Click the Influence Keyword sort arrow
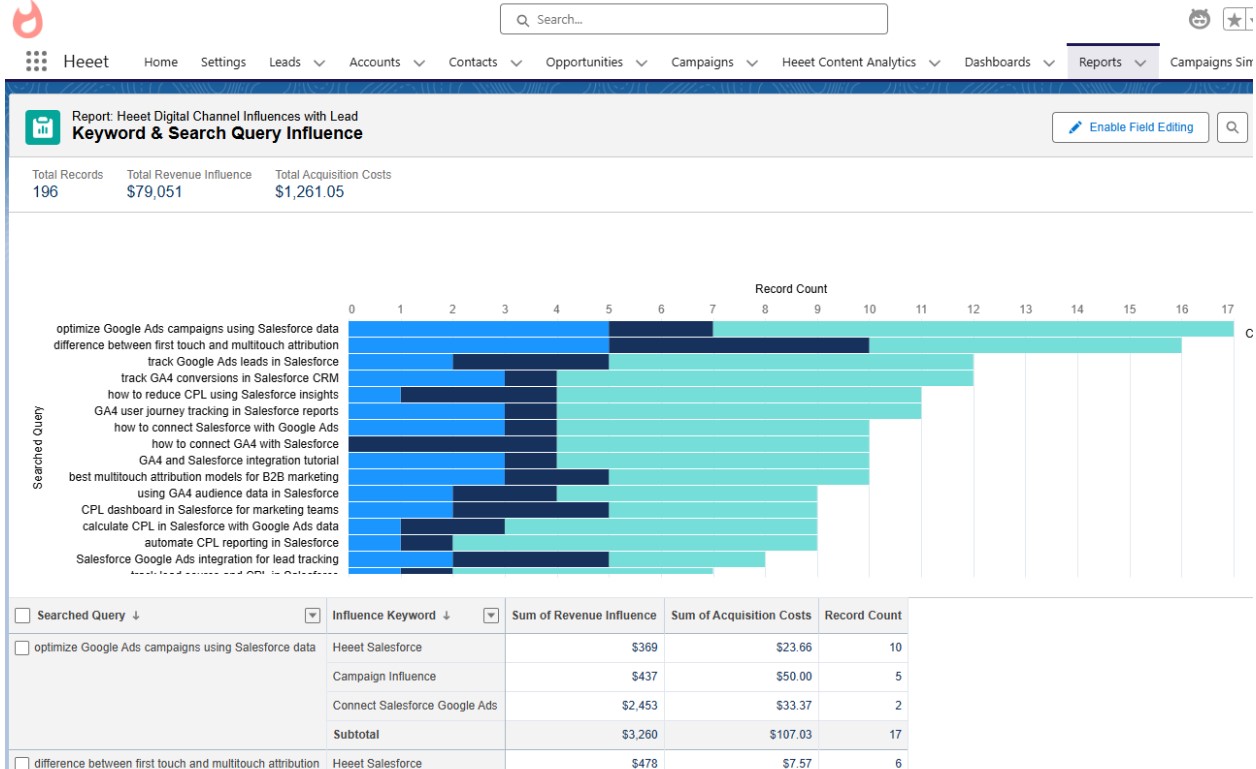The height and width of the screenshot is (769, 1256). point(446,616)
